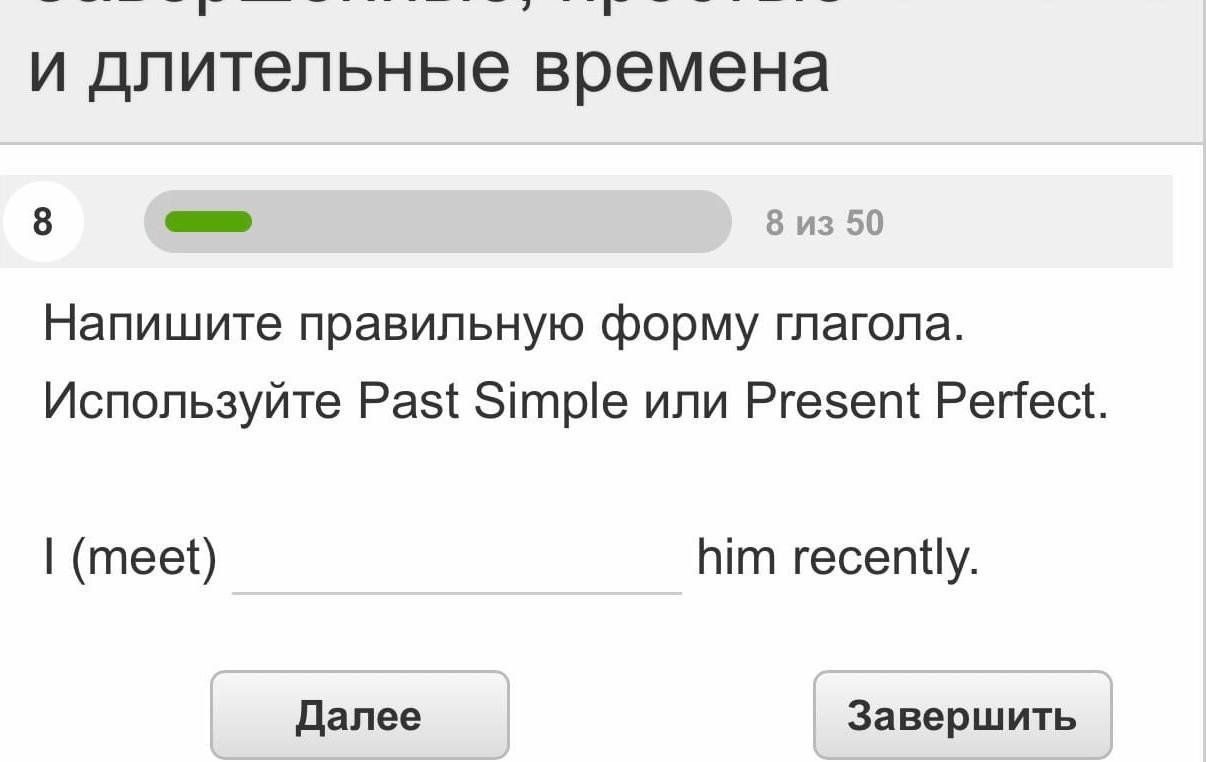Click the "Present Perfect" text in instructions
This screenshot has height=762, width=1206.
pos(925,402)
